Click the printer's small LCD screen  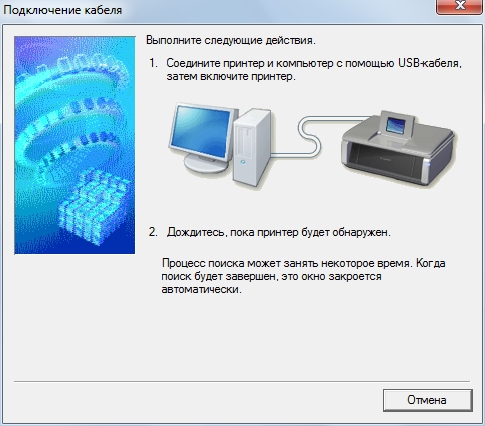tap(396, 126)
